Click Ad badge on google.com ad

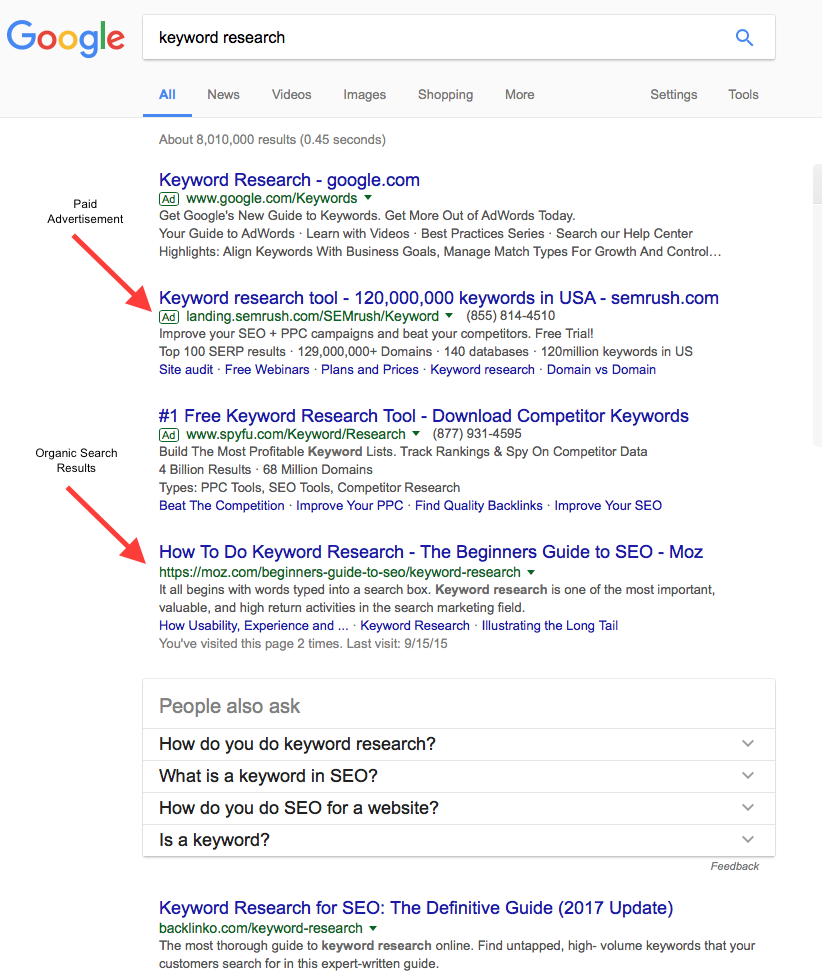click(169, 199)
